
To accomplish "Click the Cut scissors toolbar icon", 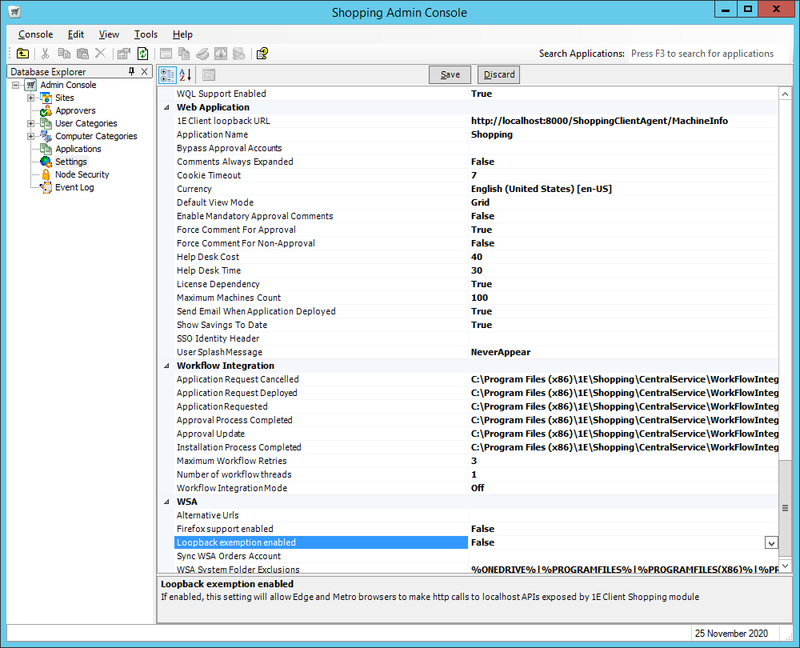I will (45, 54).
